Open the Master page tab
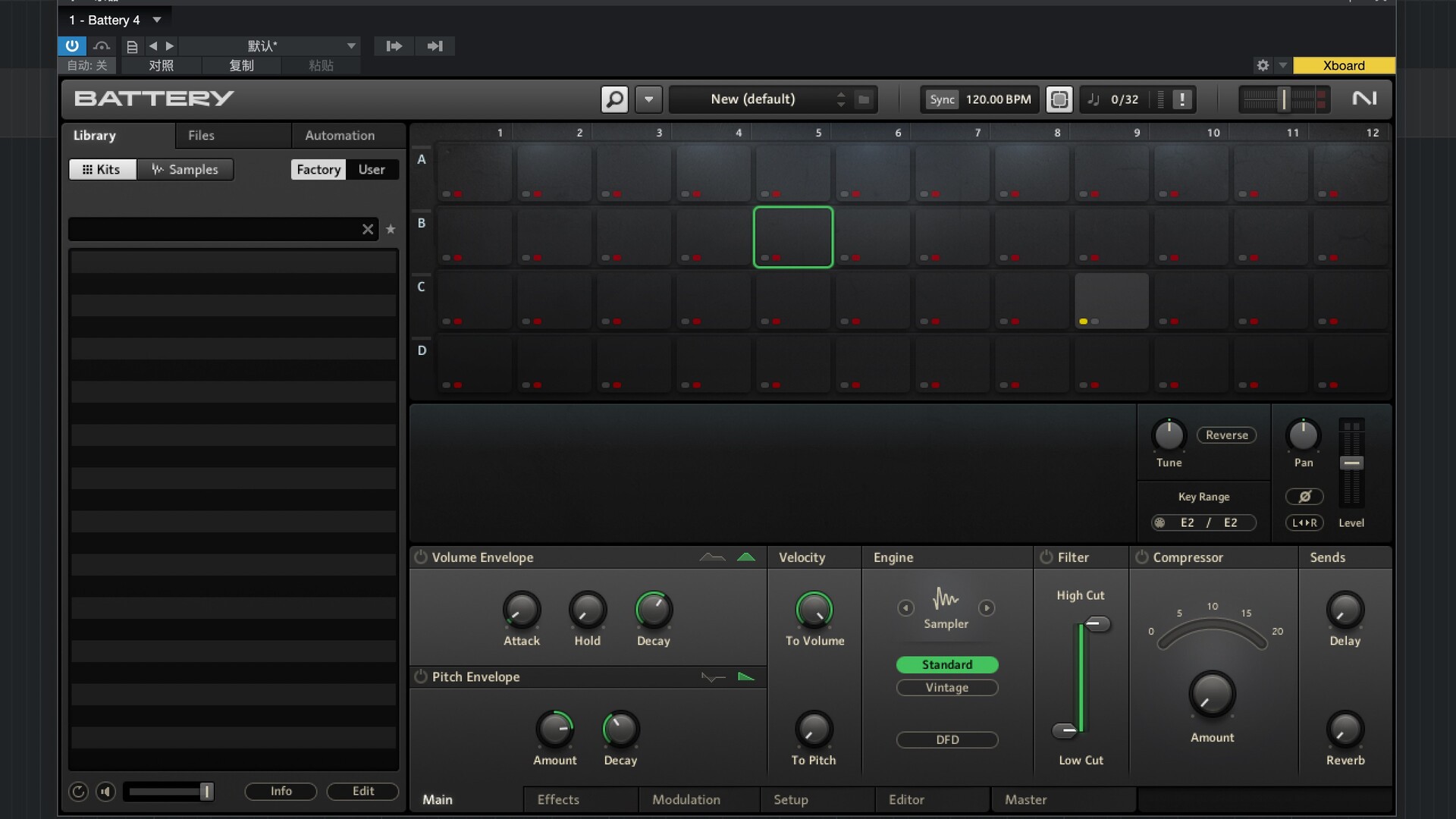 [1063, 799]
